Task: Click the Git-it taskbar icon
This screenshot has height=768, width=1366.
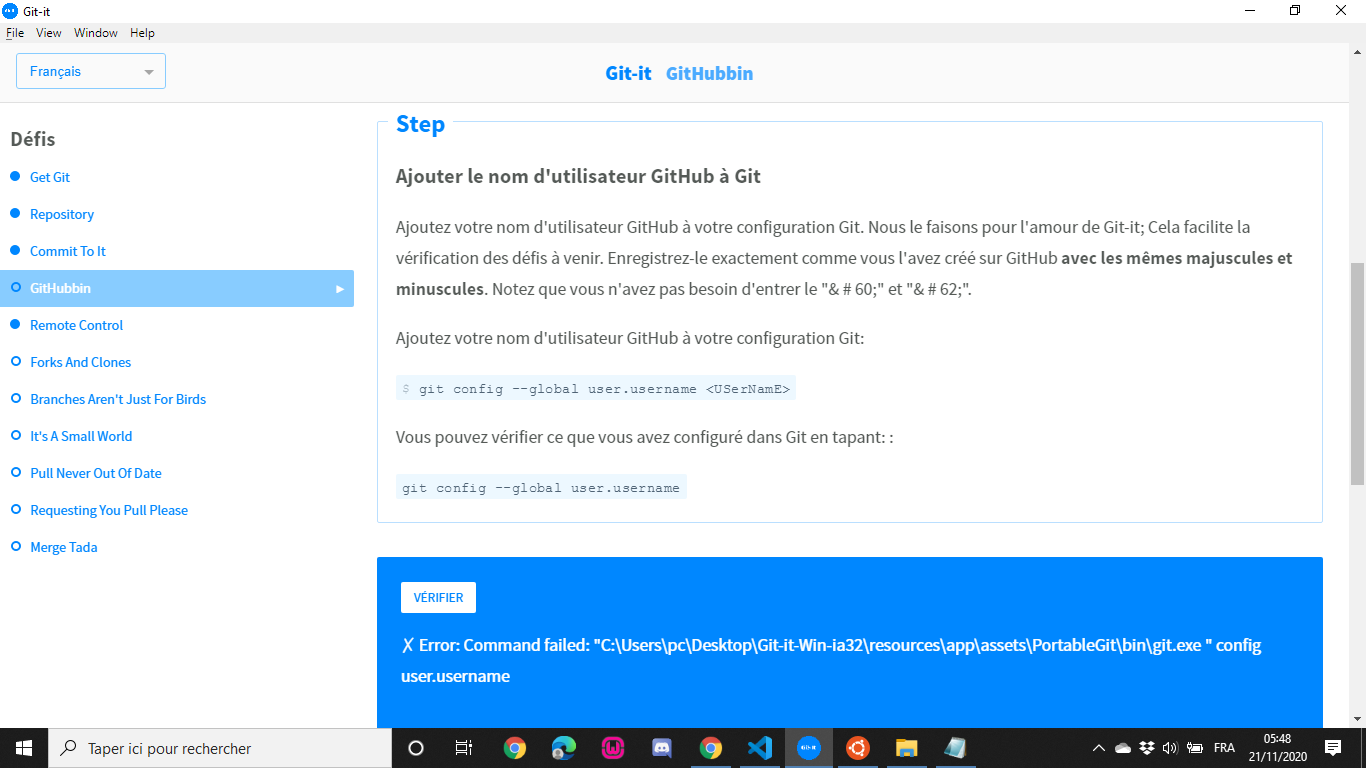Action: click(809, 748)
